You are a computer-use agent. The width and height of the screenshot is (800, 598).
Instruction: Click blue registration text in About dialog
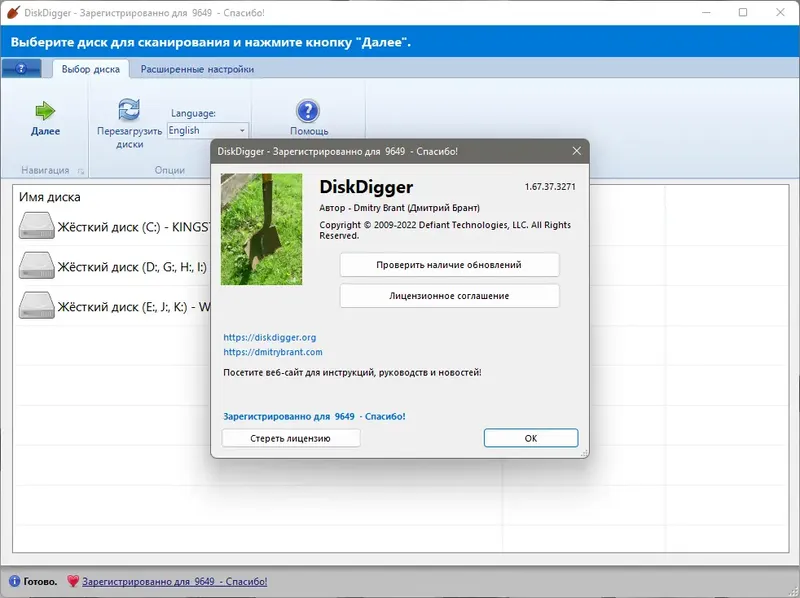coord(314,416)
